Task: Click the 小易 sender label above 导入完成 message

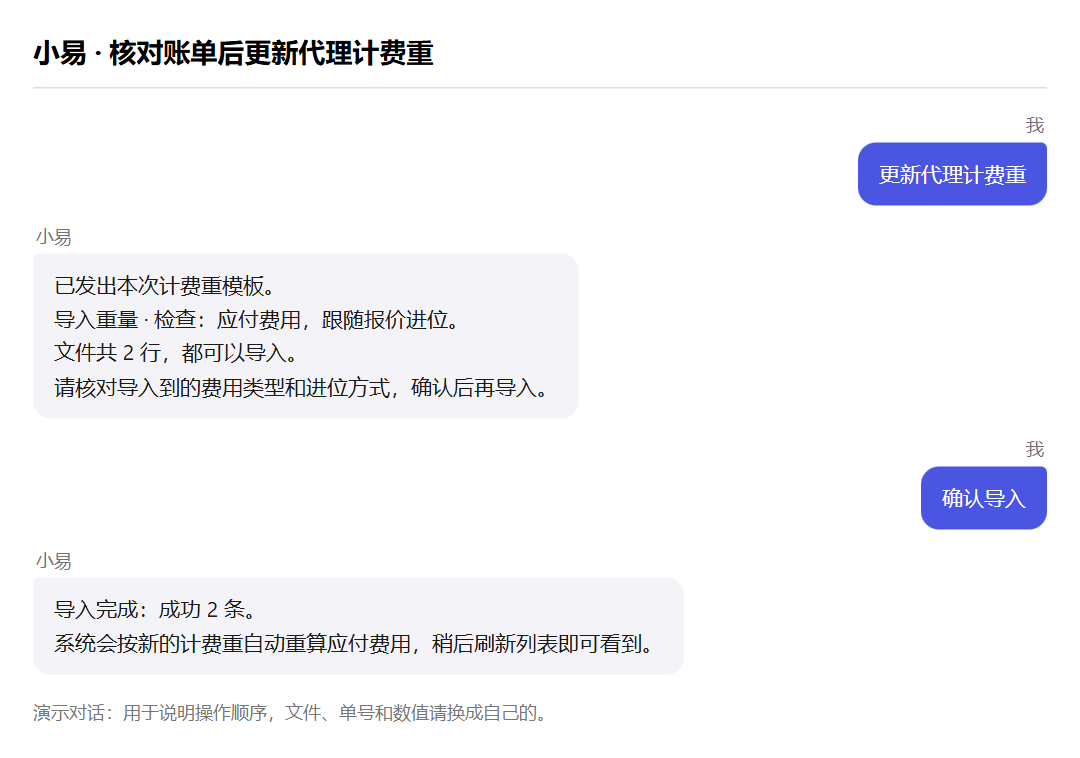Action: pyautogui.click(x=54, y=561)
